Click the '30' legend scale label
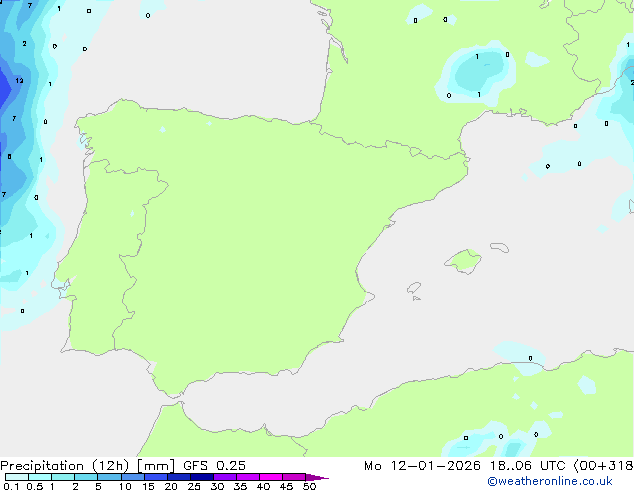Viewport: 634px width, 490px height. click(217, 486)
